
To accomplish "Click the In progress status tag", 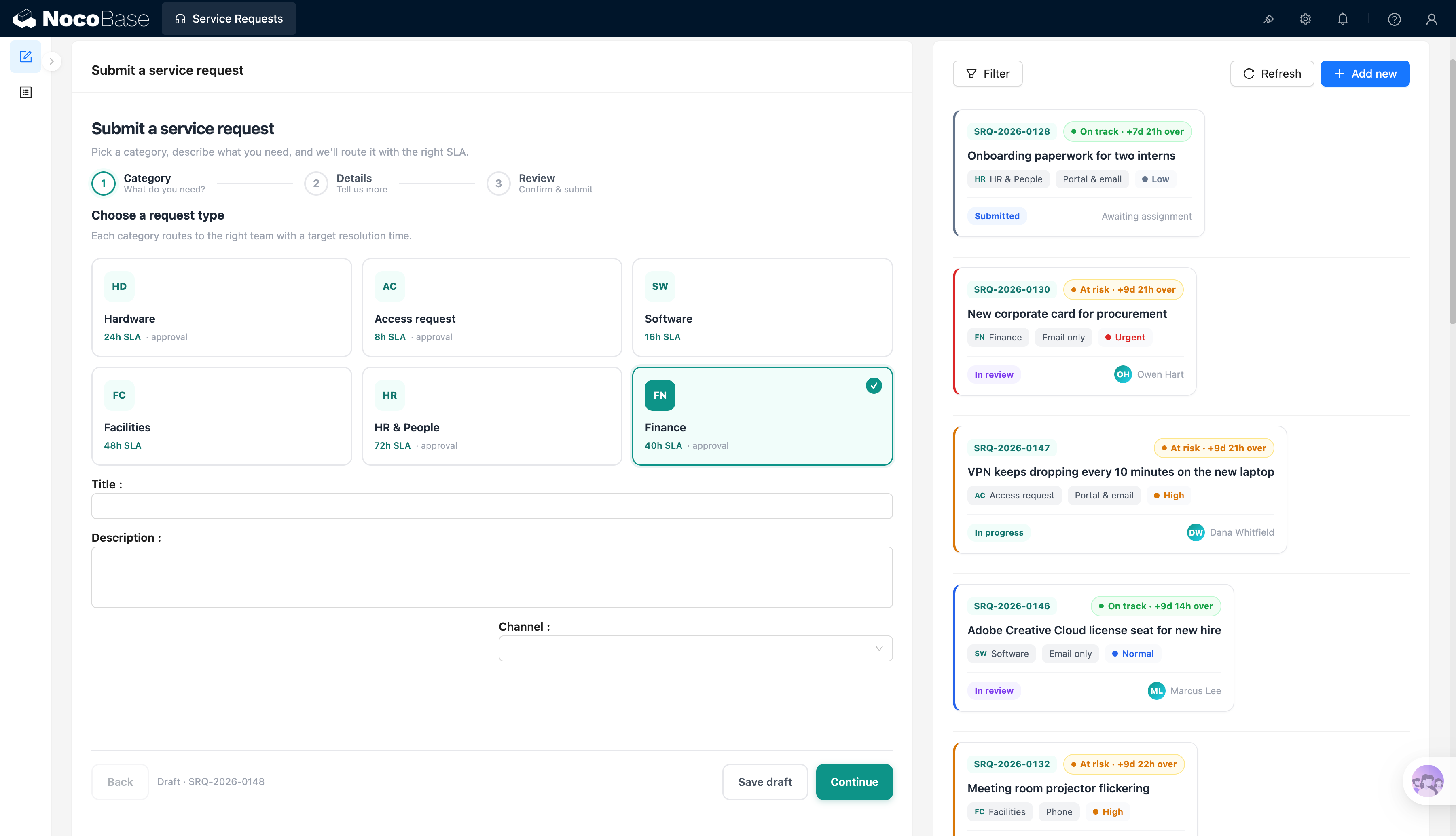I will coord(999,532).
